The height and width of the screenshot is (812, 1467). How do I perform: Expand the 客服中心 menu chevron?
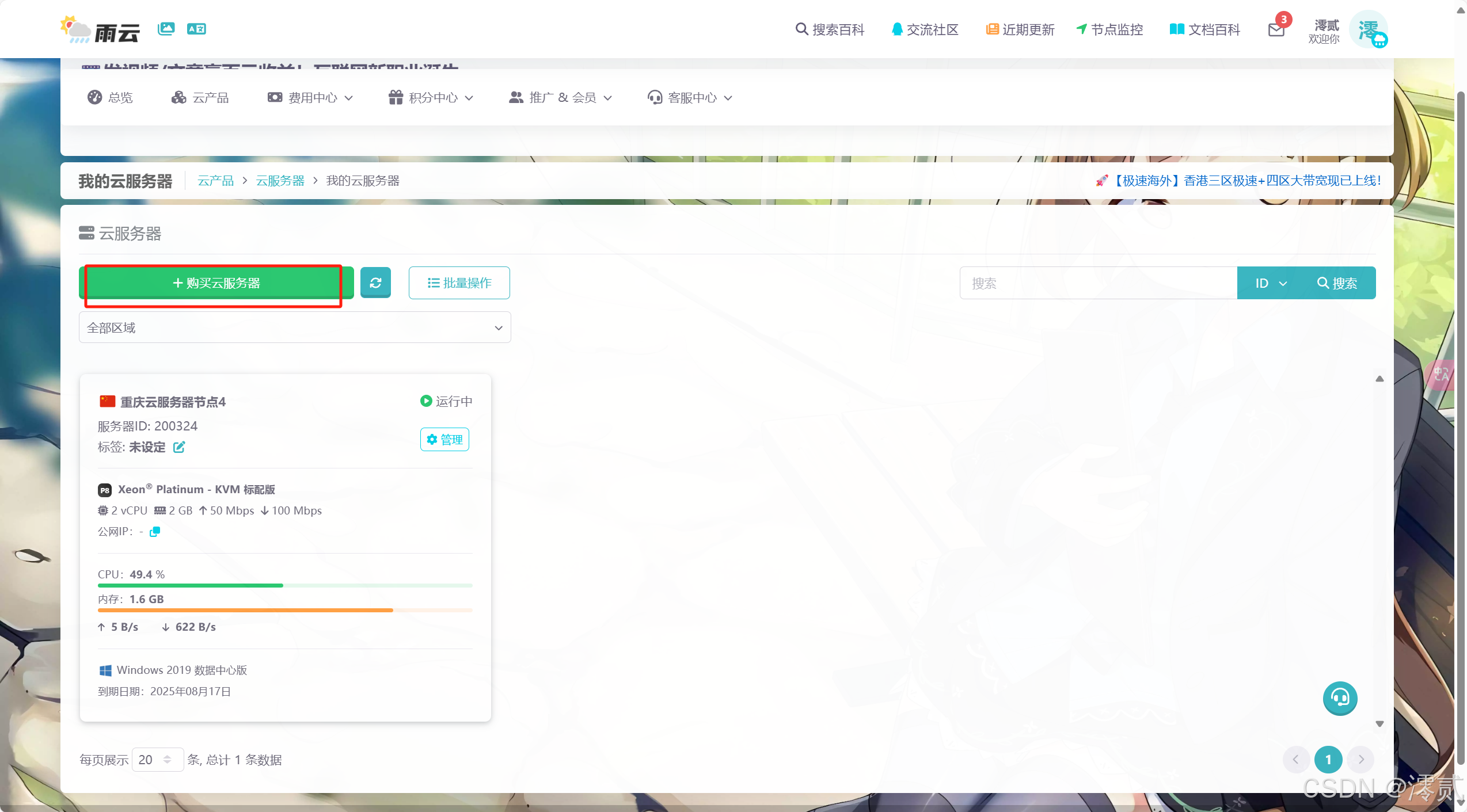click(x=728, y=97)
